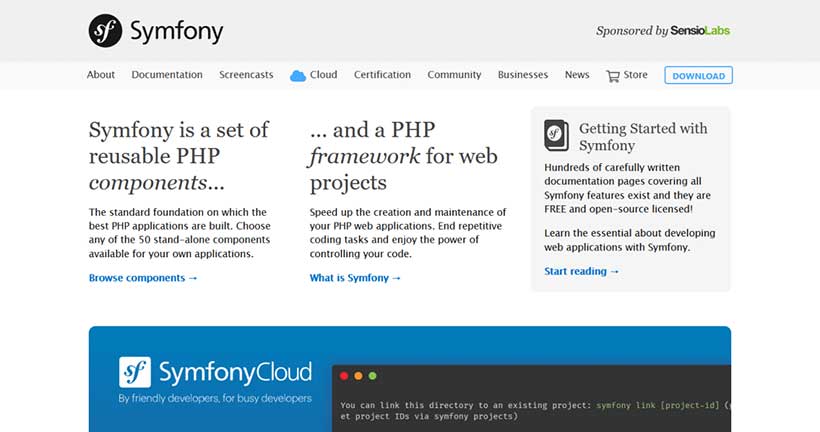
Task: Click the red terminal window dot
Action: tap(344, 376)
